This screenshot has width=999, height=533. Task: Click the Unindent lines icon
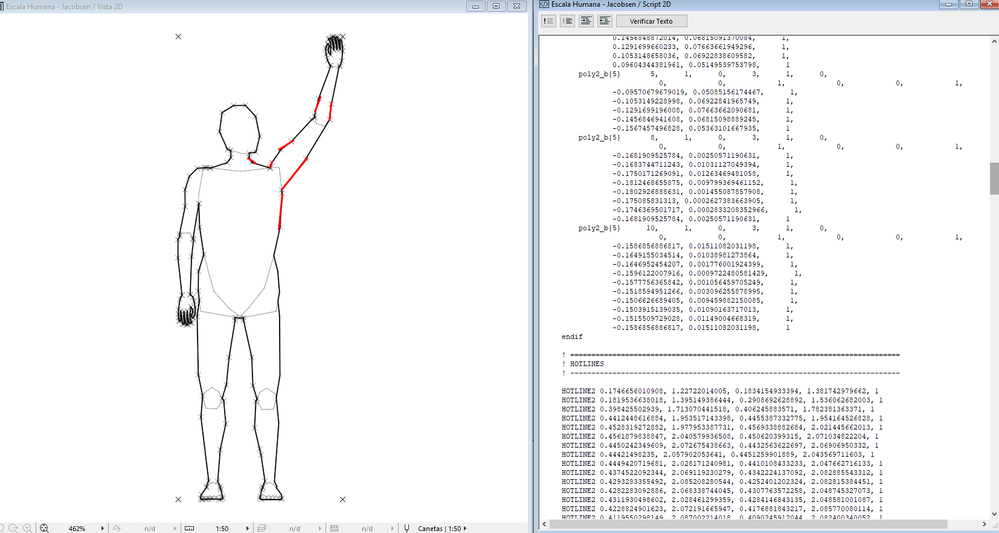click(x=605, y=21)
